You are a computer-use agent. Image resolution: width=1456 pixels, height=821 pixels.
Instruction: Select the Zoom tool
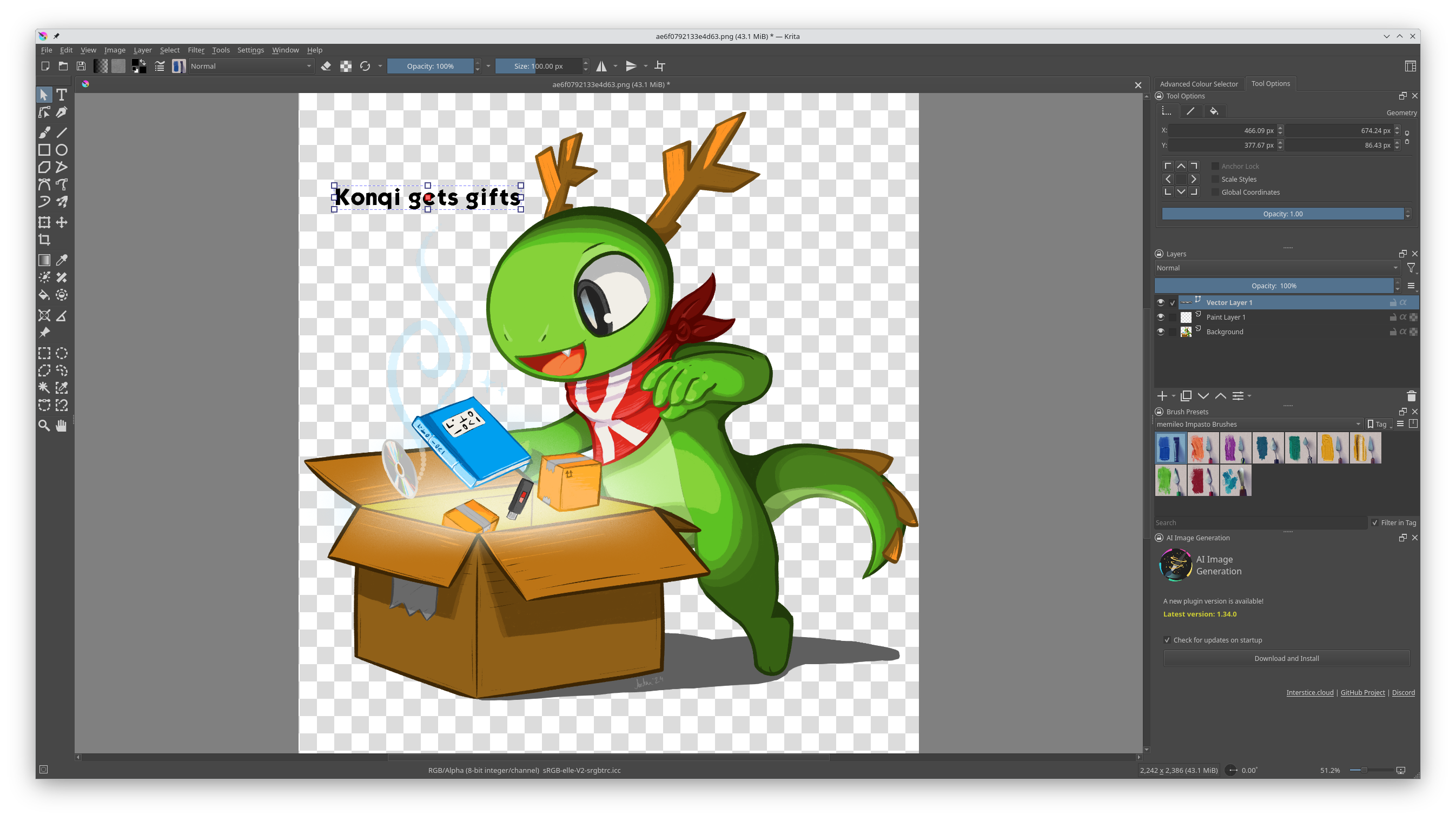[x=45, y=426]
